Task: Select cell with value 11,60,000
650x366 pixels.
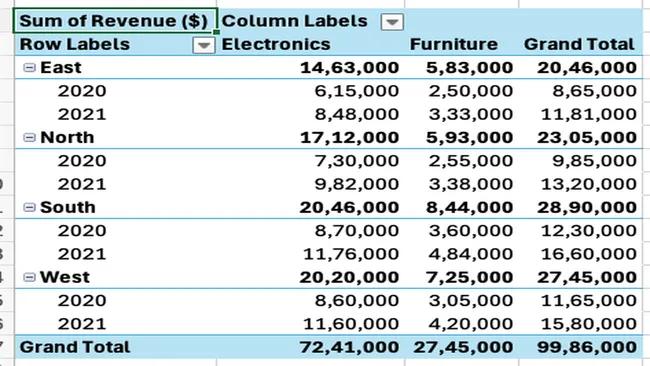Action: click(351, 323)
